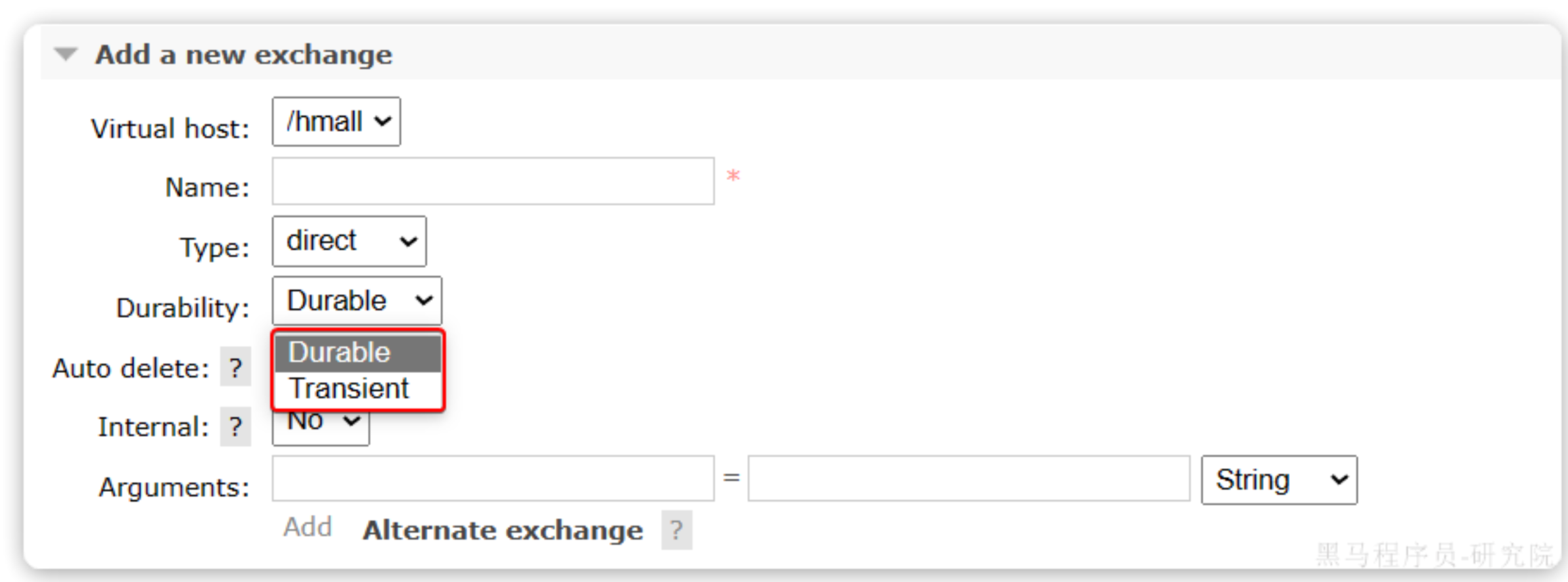Click the Auto delete help question mark
Image resolution: width=1568 pixels, height=582 pixels.
tap(235, 368)
